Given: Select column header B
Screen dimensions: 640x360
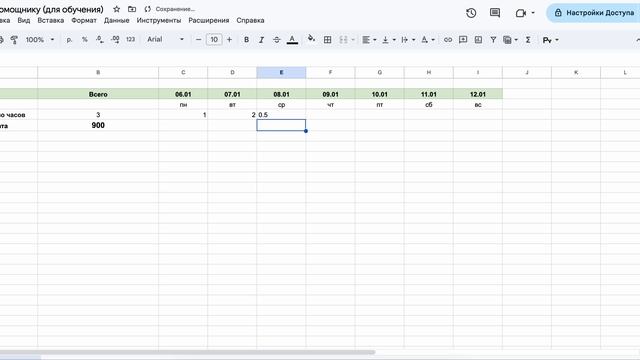Looking at the screenshot, I should 98,72.
